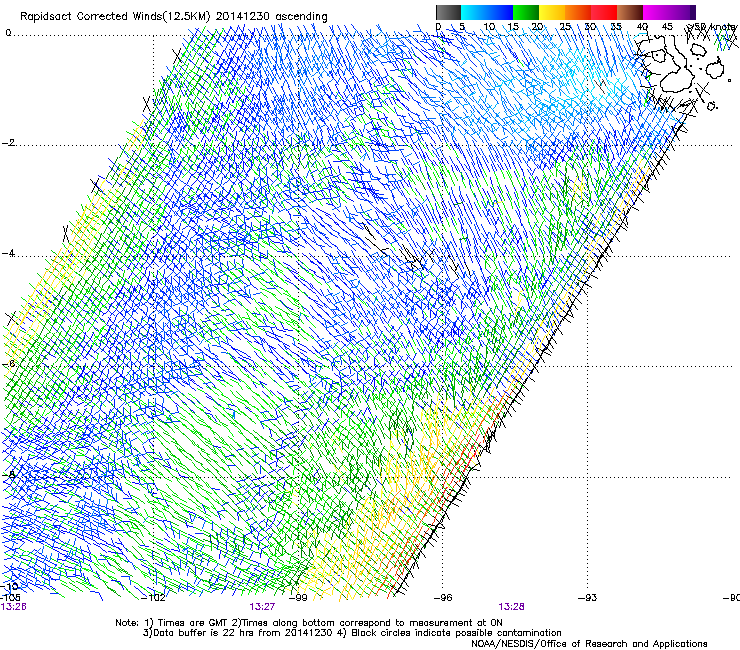Click the -96 longitude label
The image size is (740, 650).
[x=443, y=598]
